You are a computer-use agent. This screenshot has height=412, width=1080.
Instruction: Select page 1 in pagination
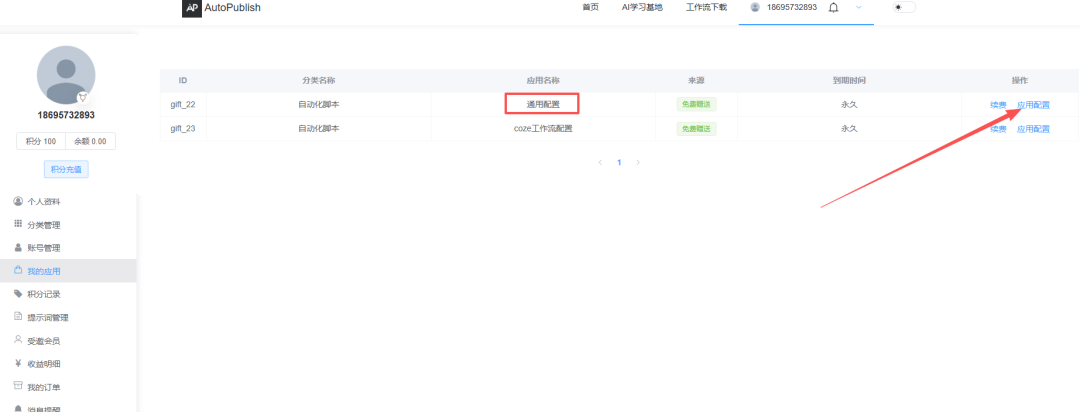pos(619,163)
